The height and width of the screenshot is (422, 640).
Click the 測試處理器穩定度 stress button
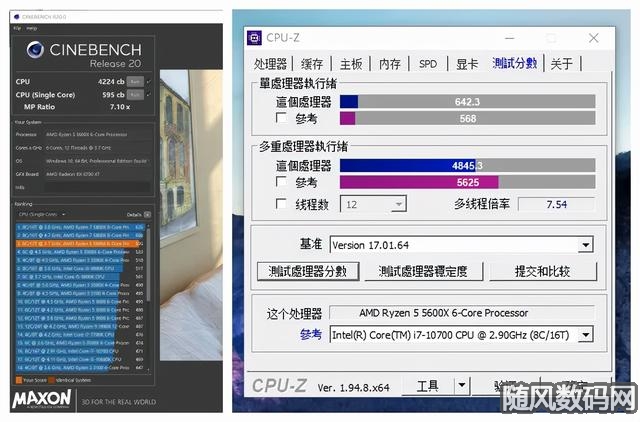pyautogui.click(x=423, y=271)
